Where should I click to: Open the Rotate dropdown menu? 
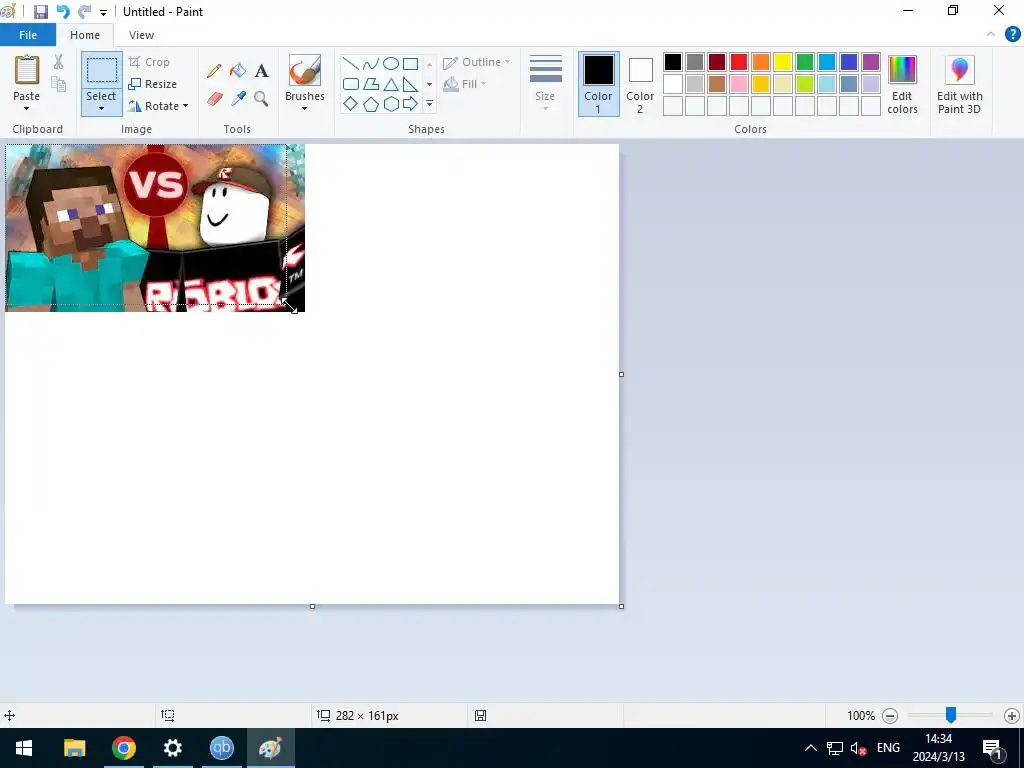coord(185,106)
